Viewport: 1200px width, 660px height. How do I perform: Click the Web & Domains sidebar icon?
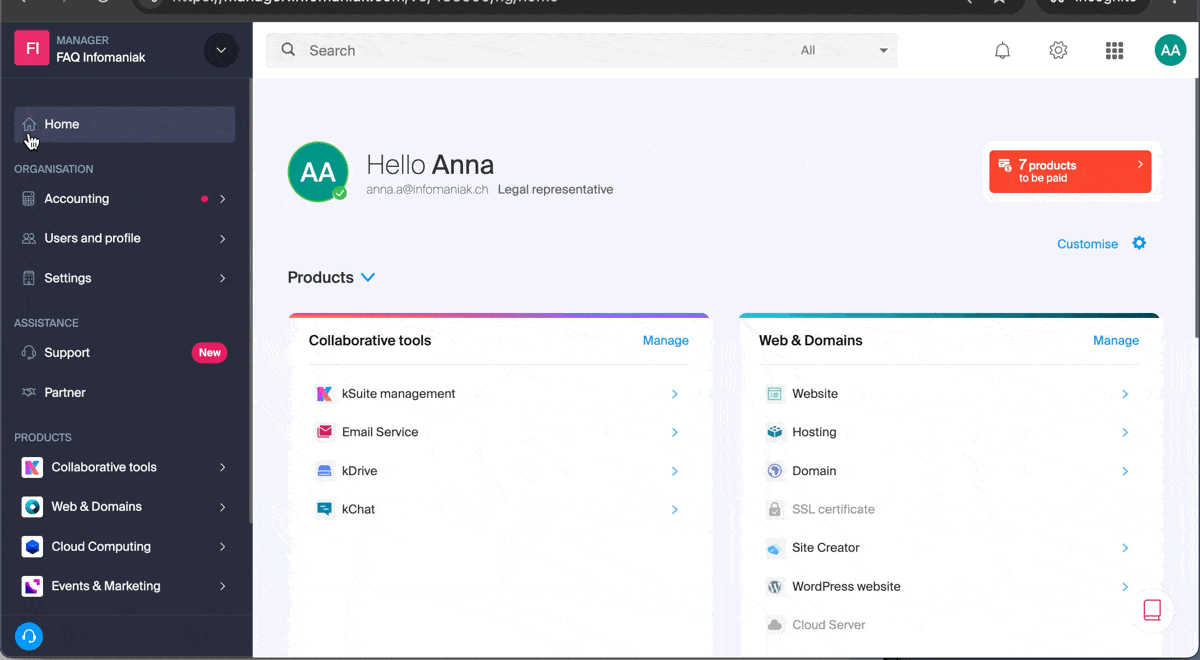[x=33, y=507]
